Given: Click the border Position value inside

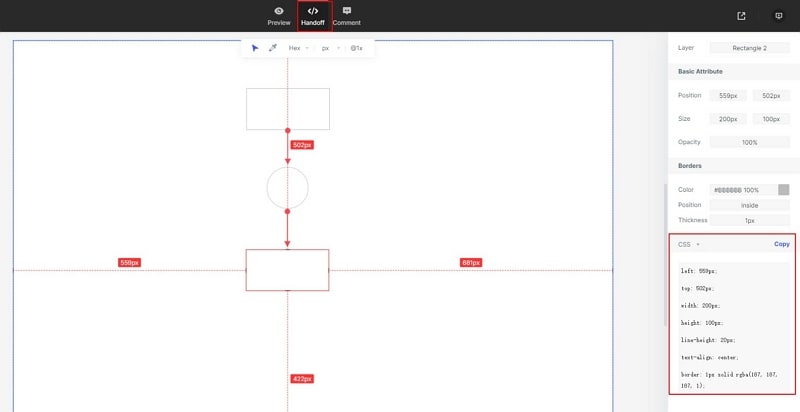Looking at the screenshot, I should click(749, 205).
